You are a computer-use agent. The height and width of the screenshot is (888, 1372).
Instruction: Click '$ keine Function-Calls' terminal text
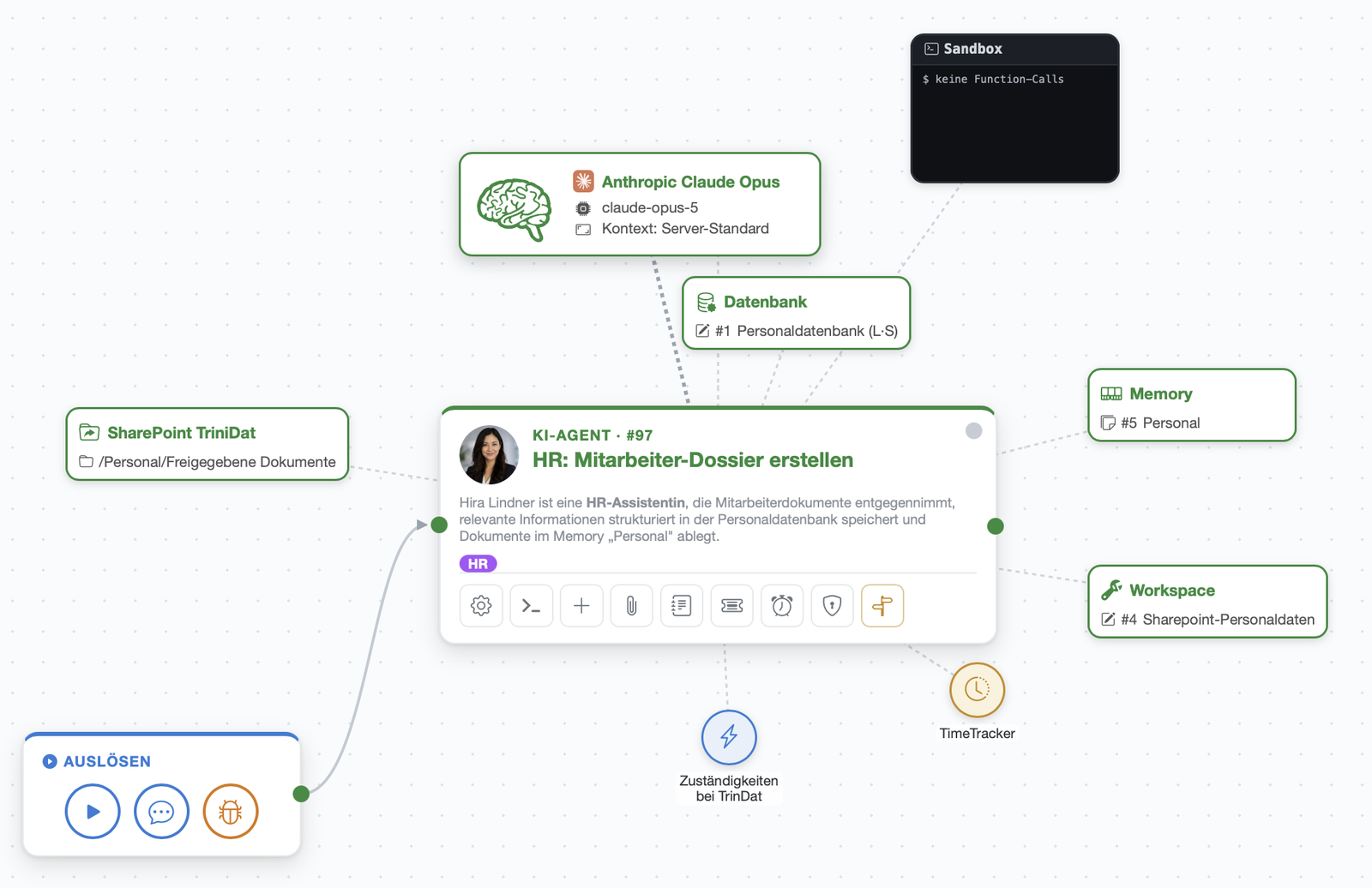[x=993, y=79]
